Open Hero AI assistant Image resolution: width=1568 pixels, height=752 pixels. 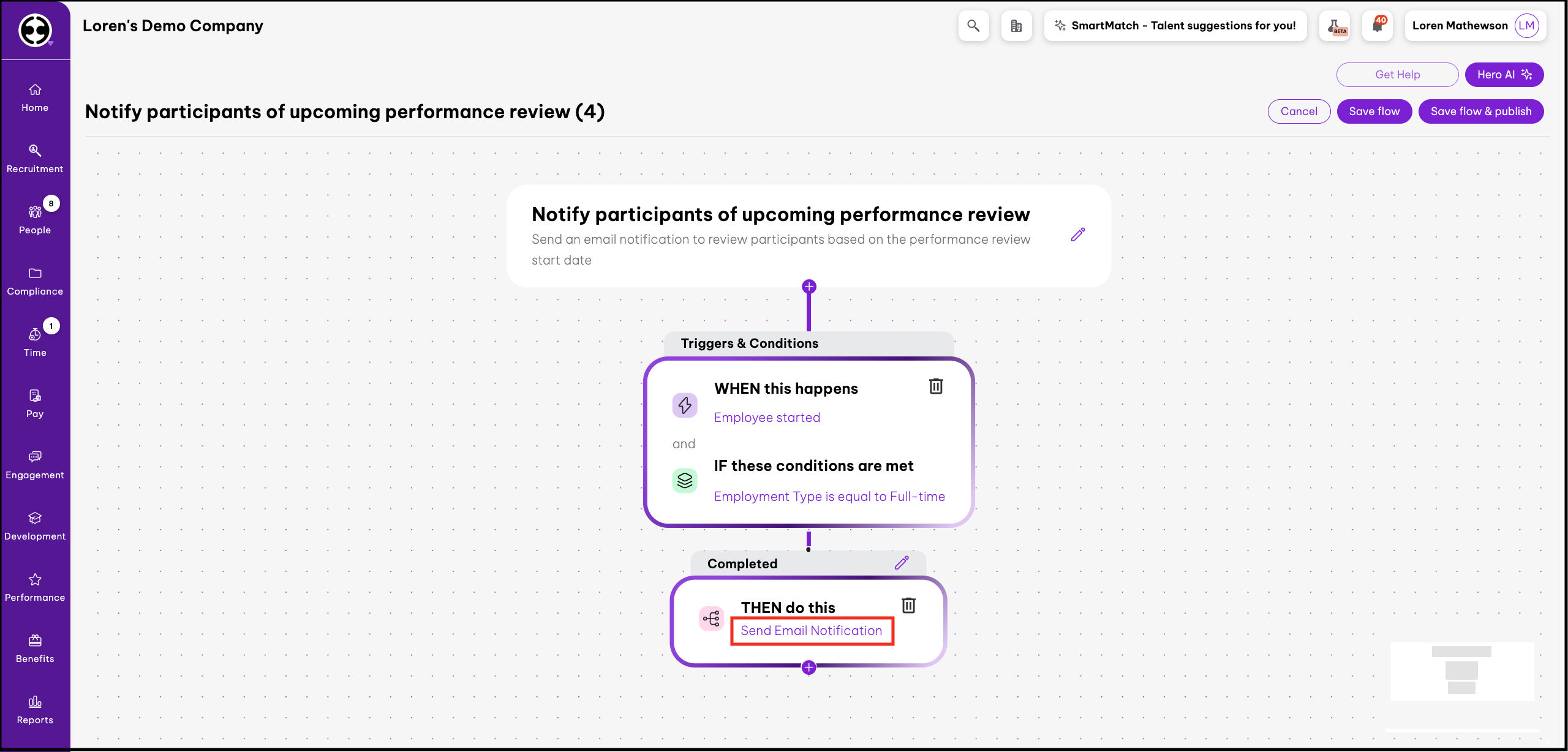click(x=1504, y=75)
